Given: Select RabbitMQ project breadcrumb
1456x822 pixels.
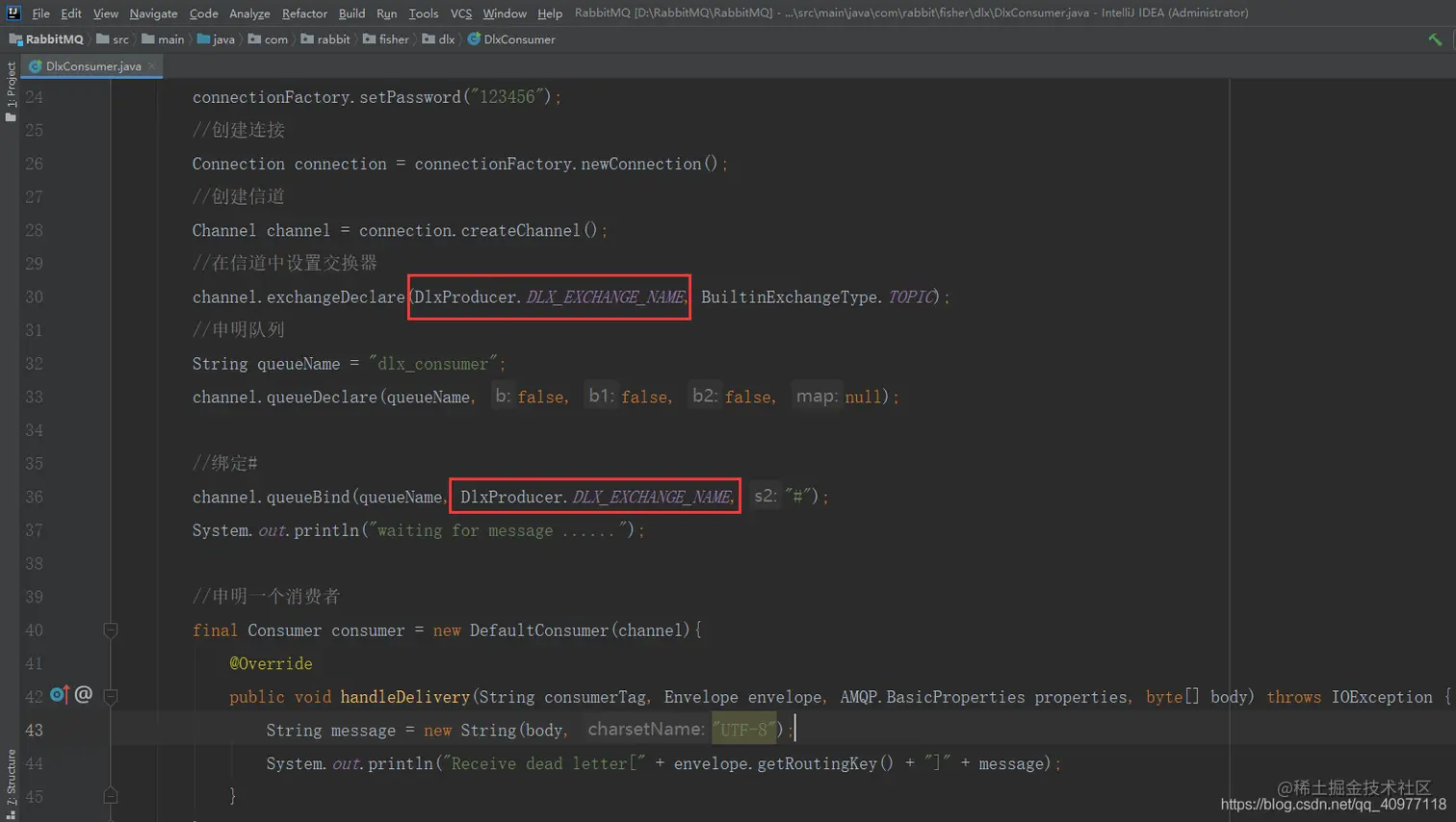Looking at the screenshot, I should point(46,39).
